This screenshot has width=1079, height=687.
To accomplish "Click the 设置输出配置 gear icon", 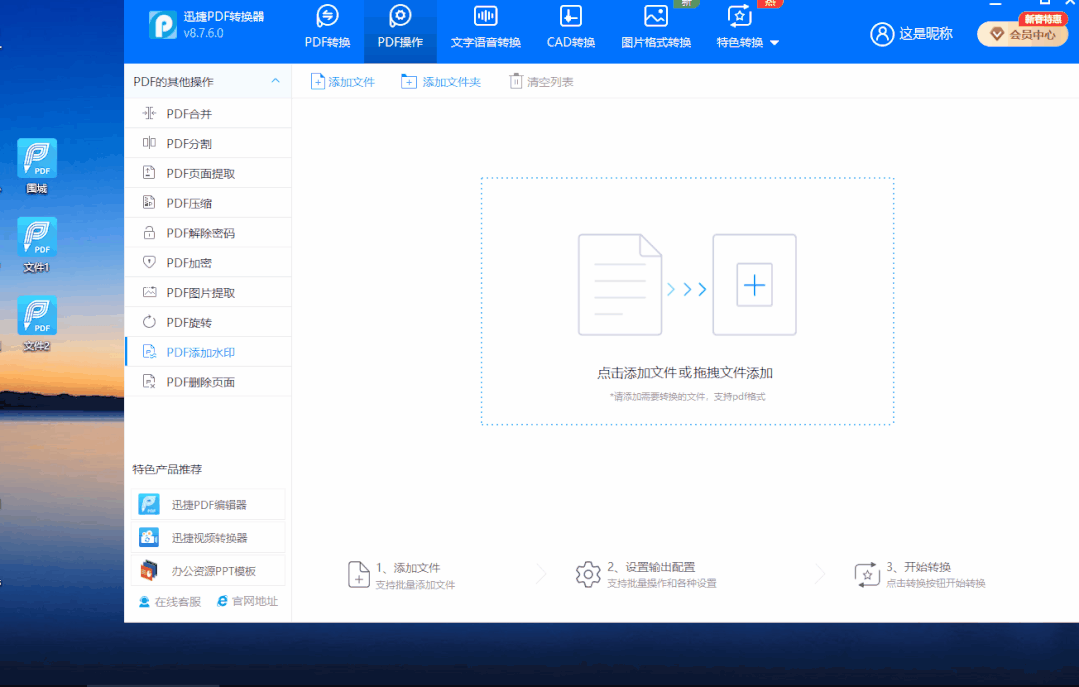I will click(588, 574).
